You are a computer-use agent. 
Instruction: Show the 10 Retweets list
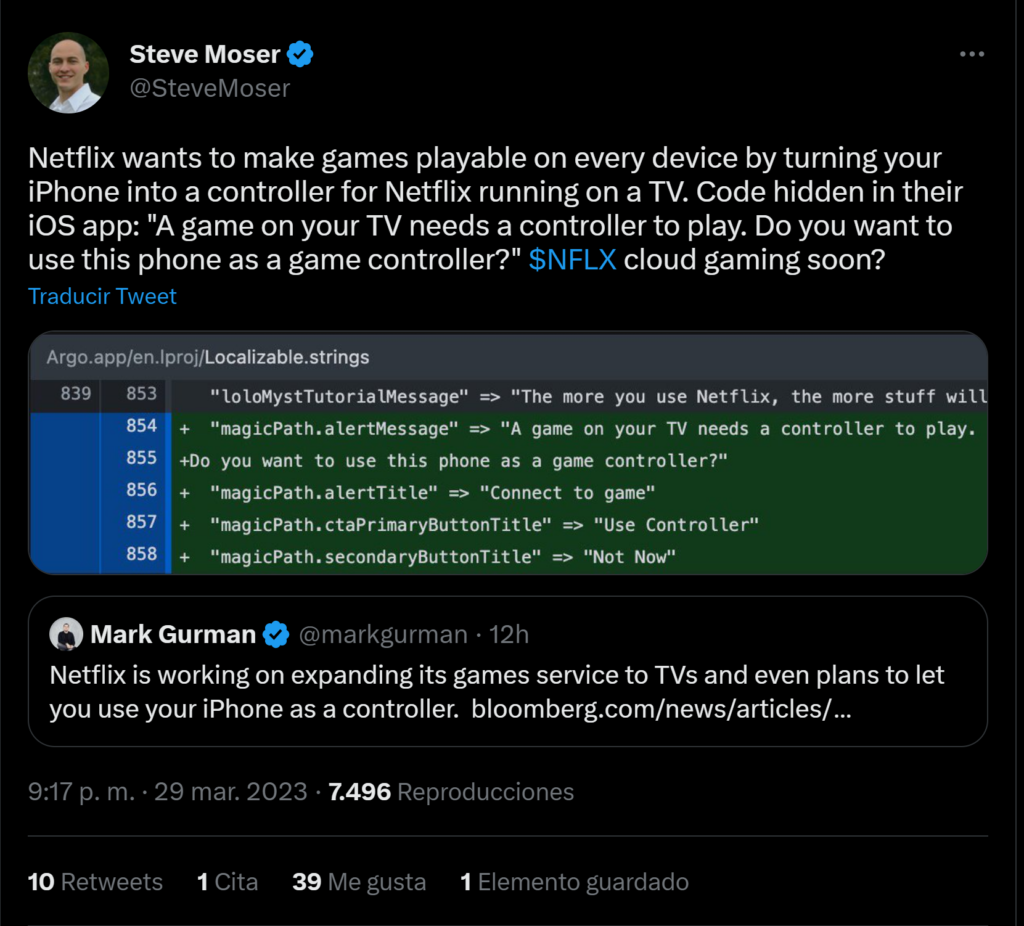tap(95, 881)
